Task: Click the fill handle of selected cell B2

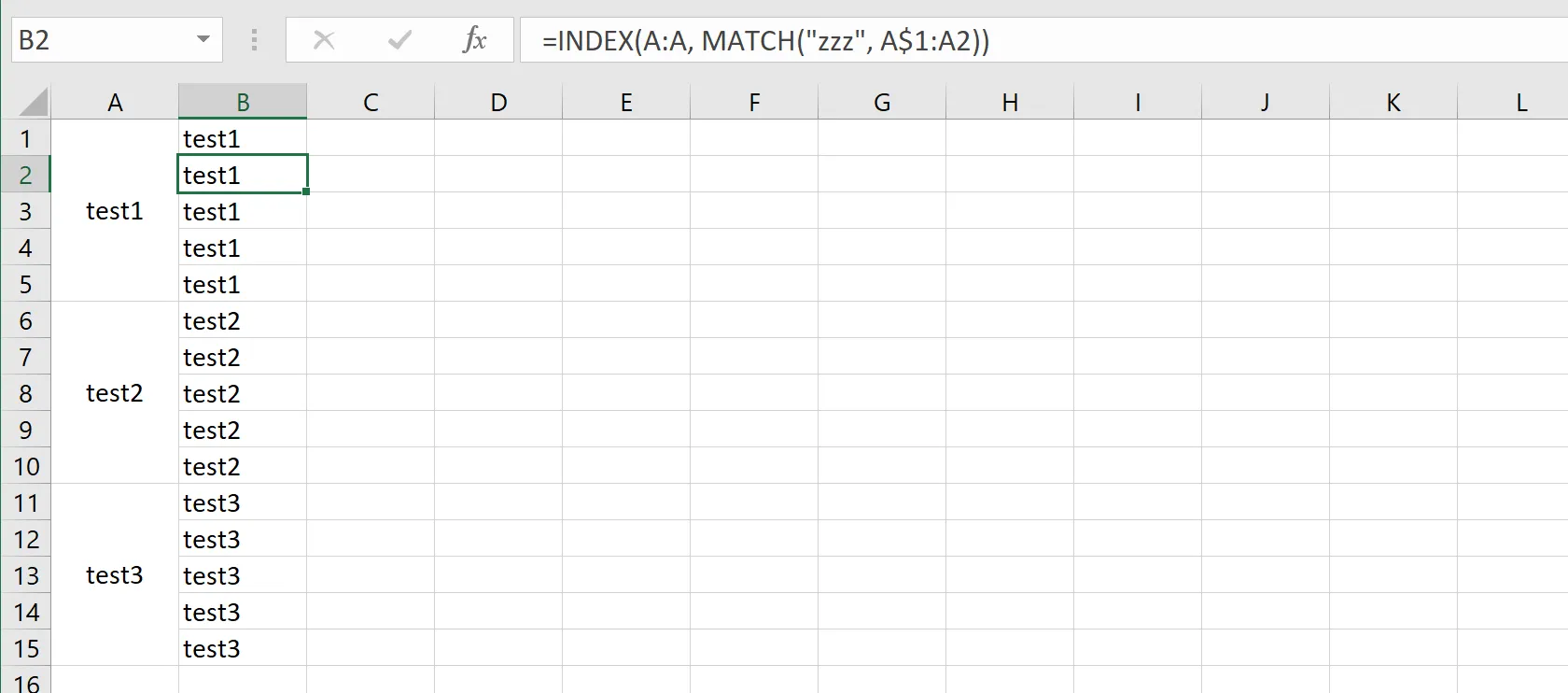Action: click(306, 191)
